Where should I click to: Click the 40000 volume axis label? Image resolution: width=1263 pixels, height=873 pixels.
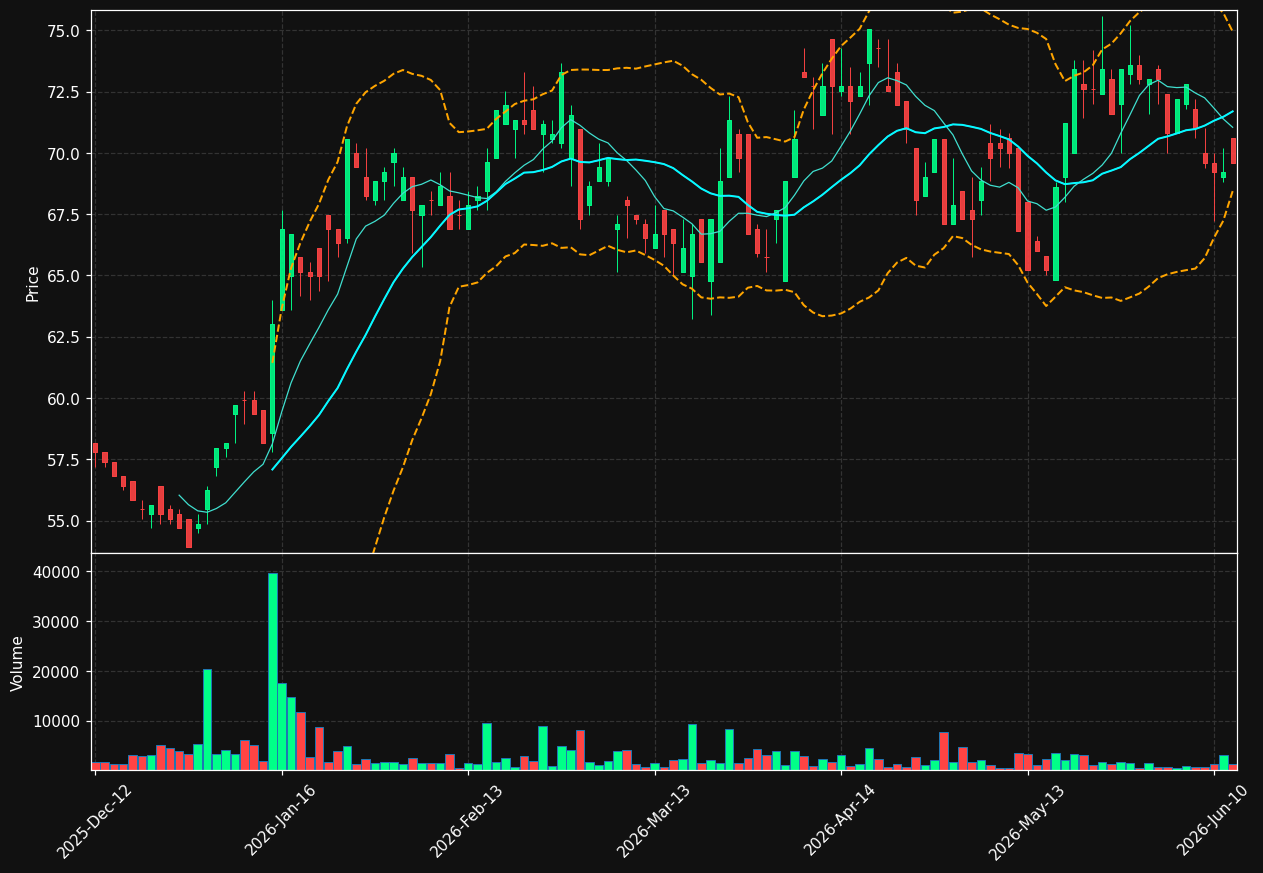point(57,572)
